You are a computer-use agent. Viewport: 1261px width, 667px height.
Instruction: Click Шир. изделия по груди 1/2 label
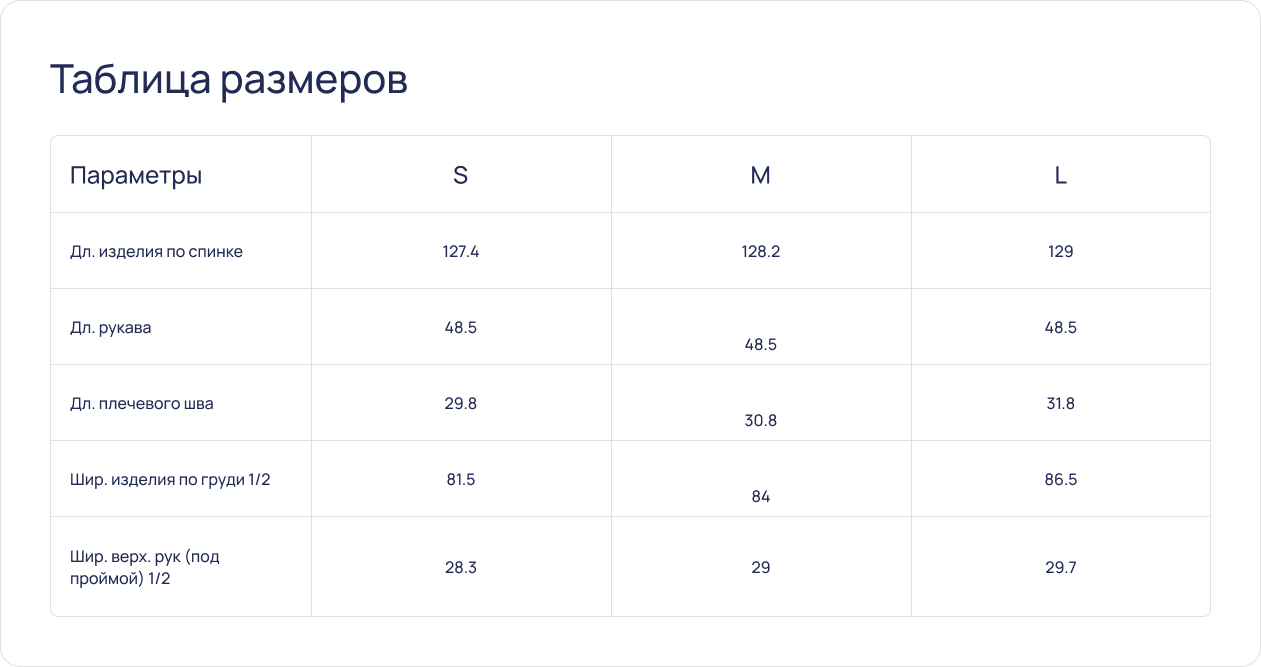(170, 480)
